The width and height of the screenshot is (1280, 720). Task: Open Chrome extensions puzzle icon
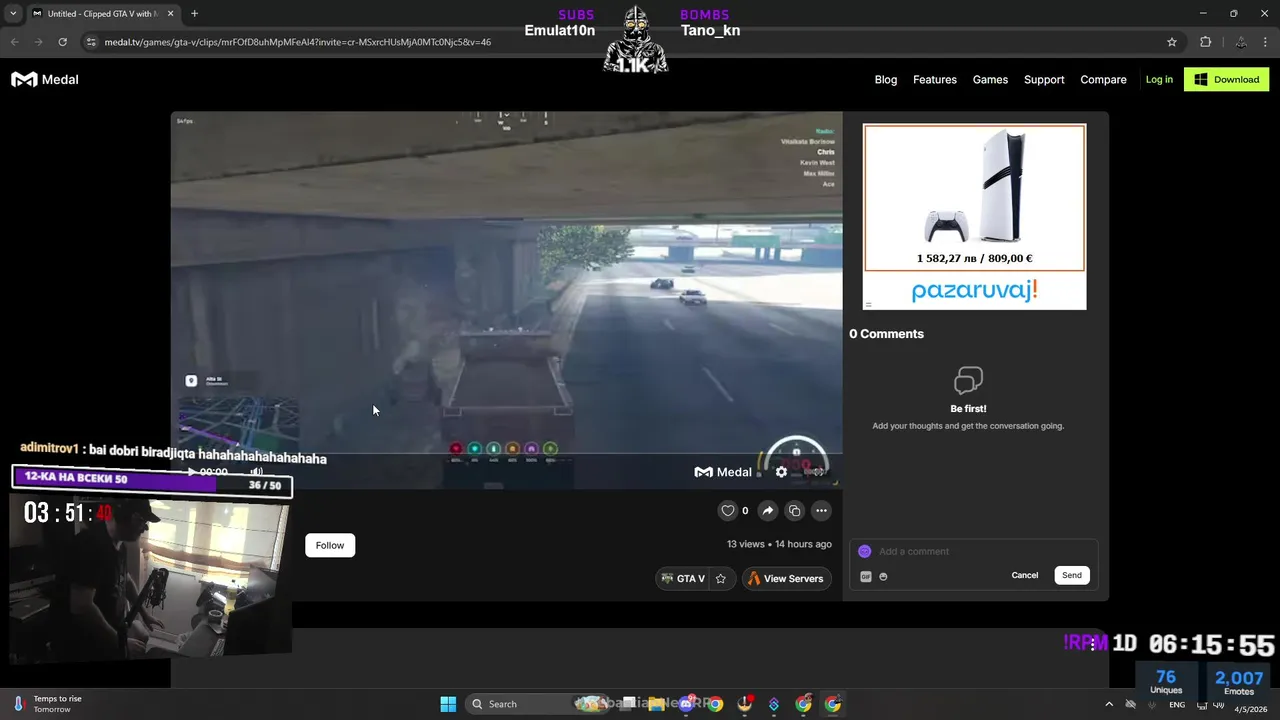click(x=1205, y=42)
